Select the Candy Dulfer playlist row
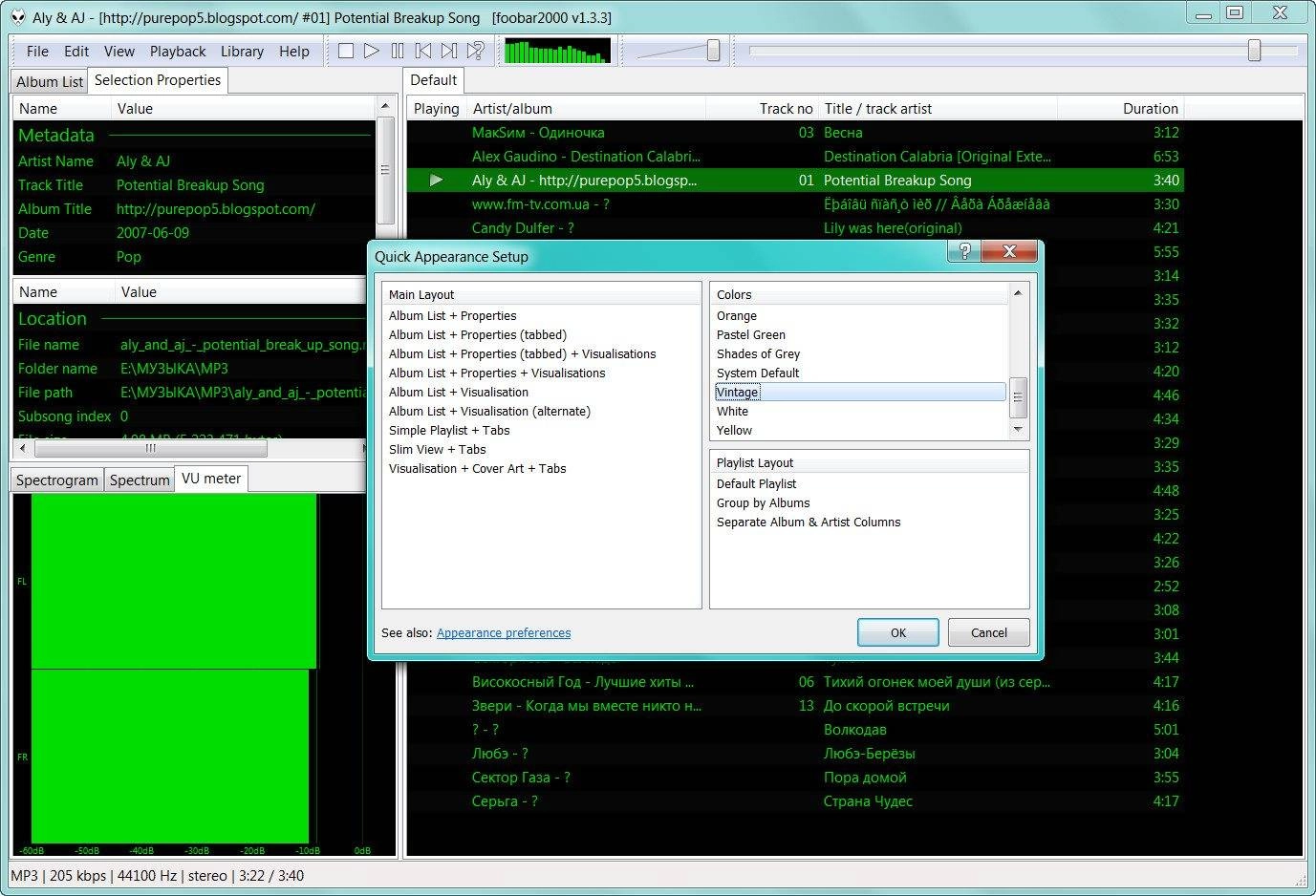The height and width of the screenshot is (896, 1316). [795, 228]
